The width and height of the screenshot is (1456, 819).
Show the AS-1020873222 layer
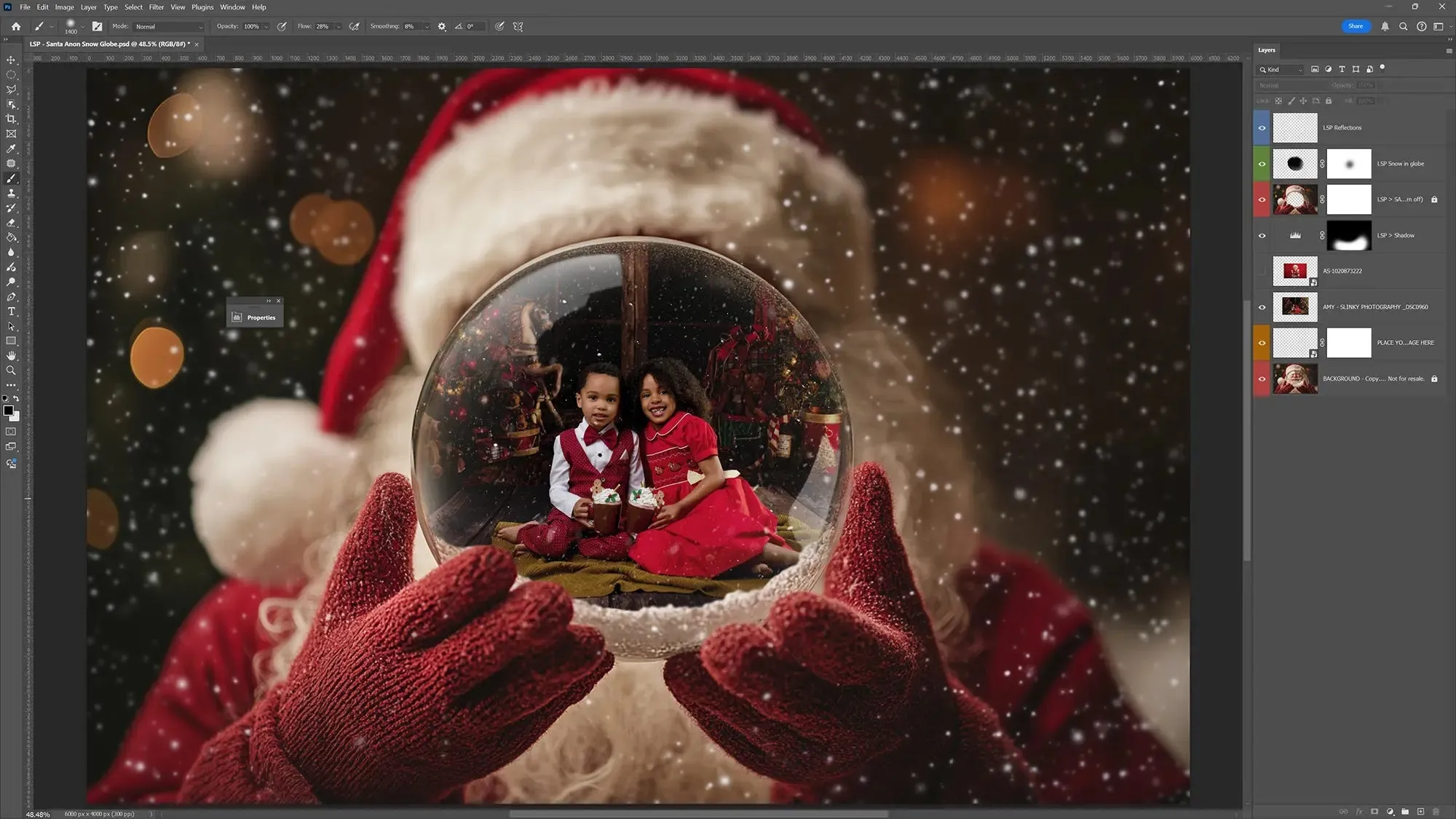tap(1262, 271)
